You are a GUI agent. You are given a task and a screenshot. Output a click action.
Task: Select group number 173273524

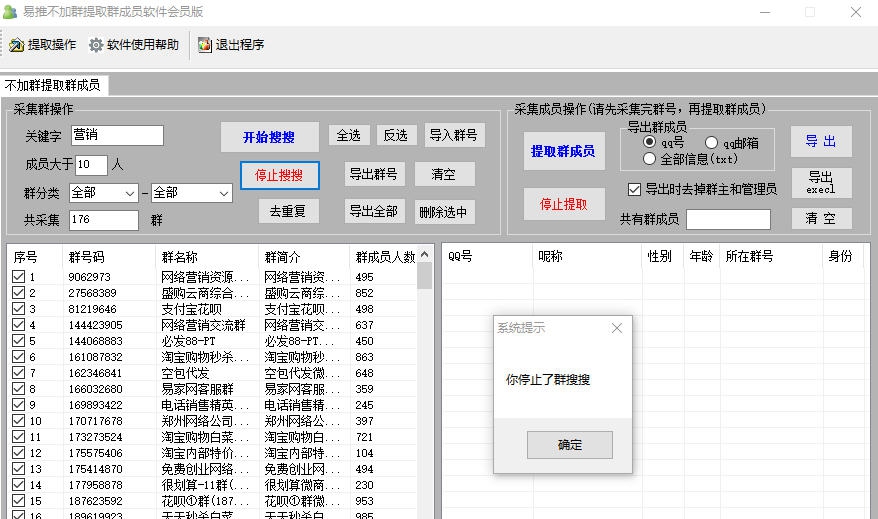95,437
